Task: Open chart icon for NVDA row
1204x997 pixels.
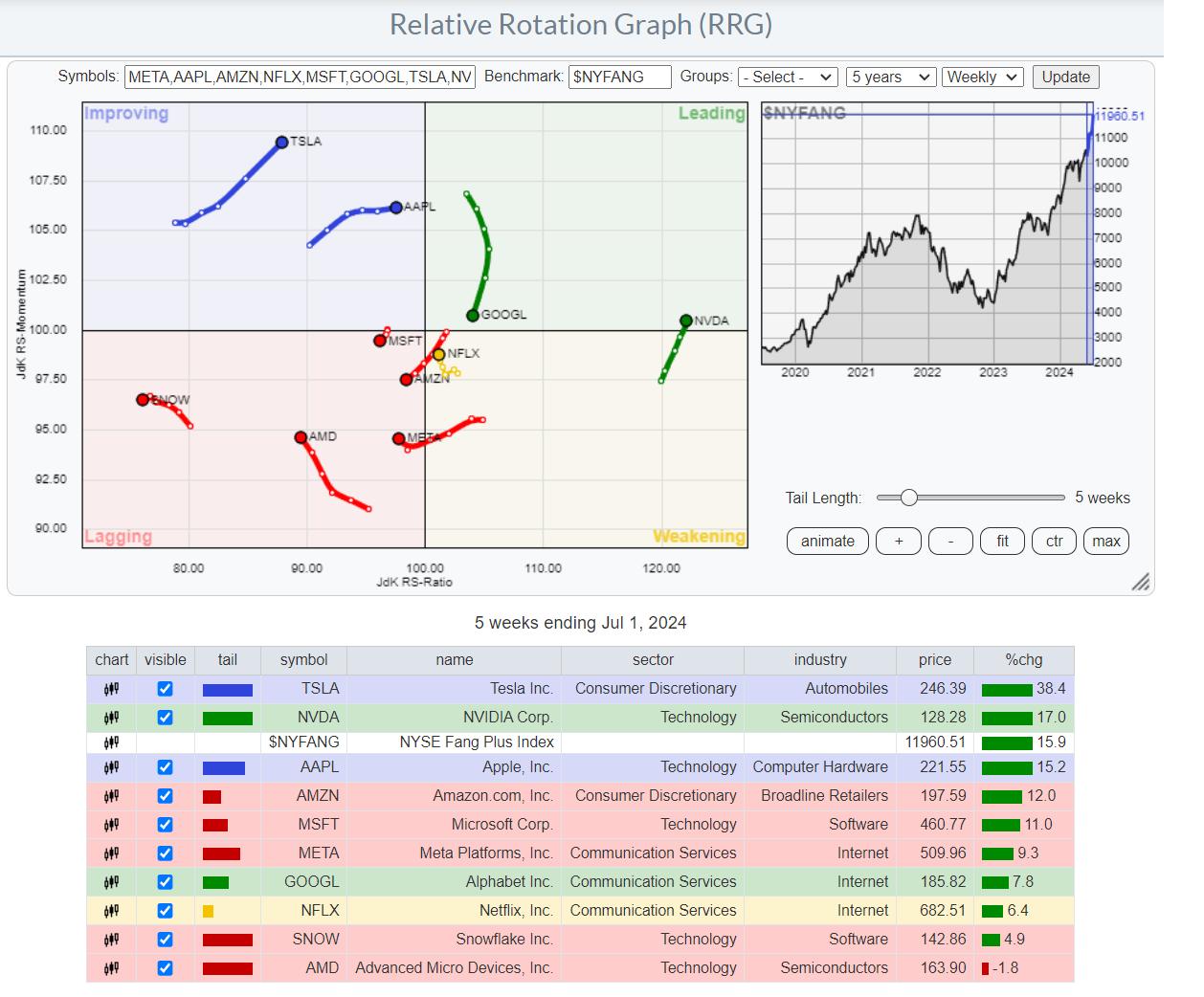Action: [111, 718]
